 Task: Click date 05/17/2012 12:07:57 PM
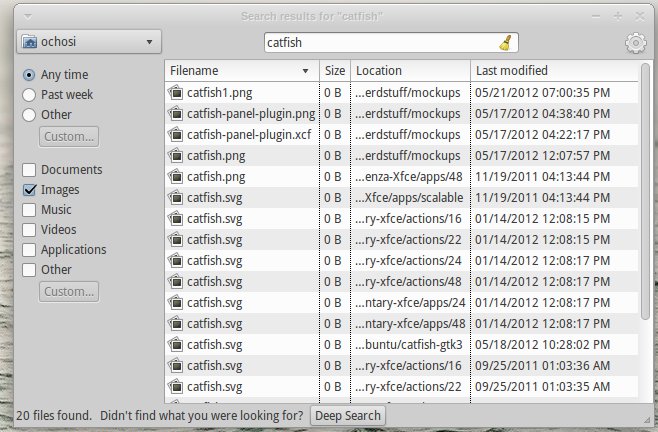tap(542, 156)
